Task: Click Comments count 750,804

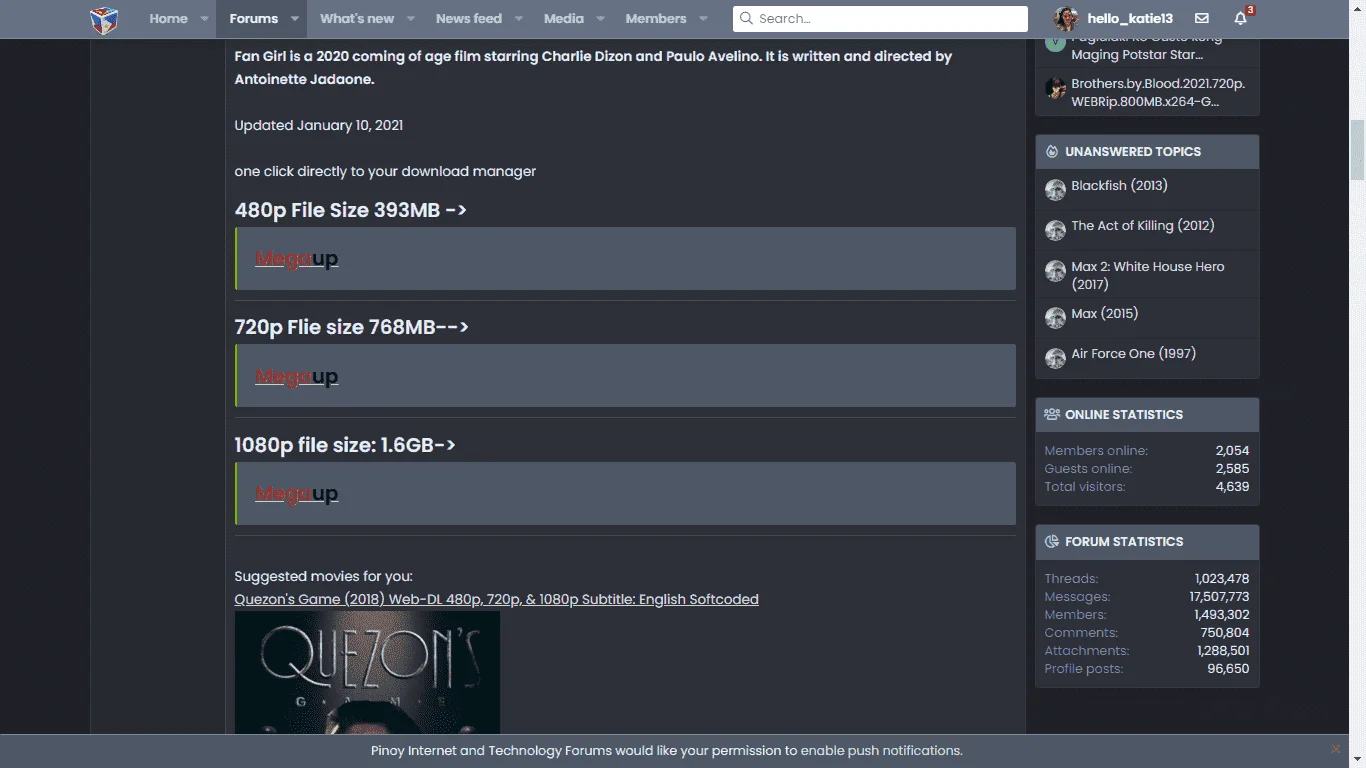Action: [1225, 633]
